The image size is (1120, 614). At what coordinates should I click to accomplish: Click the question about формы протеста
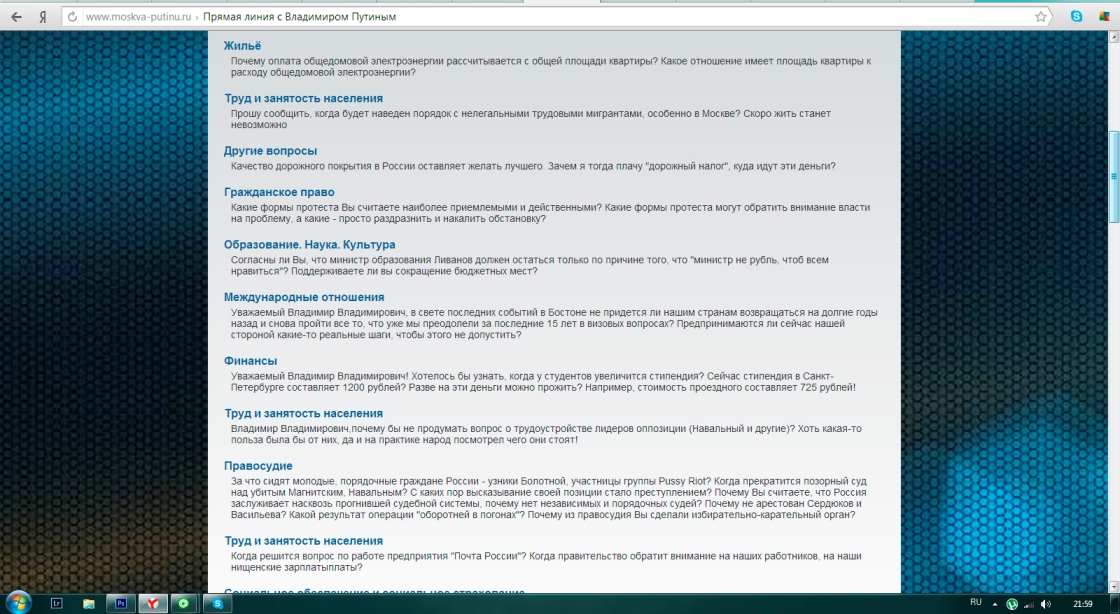[550, 213]
